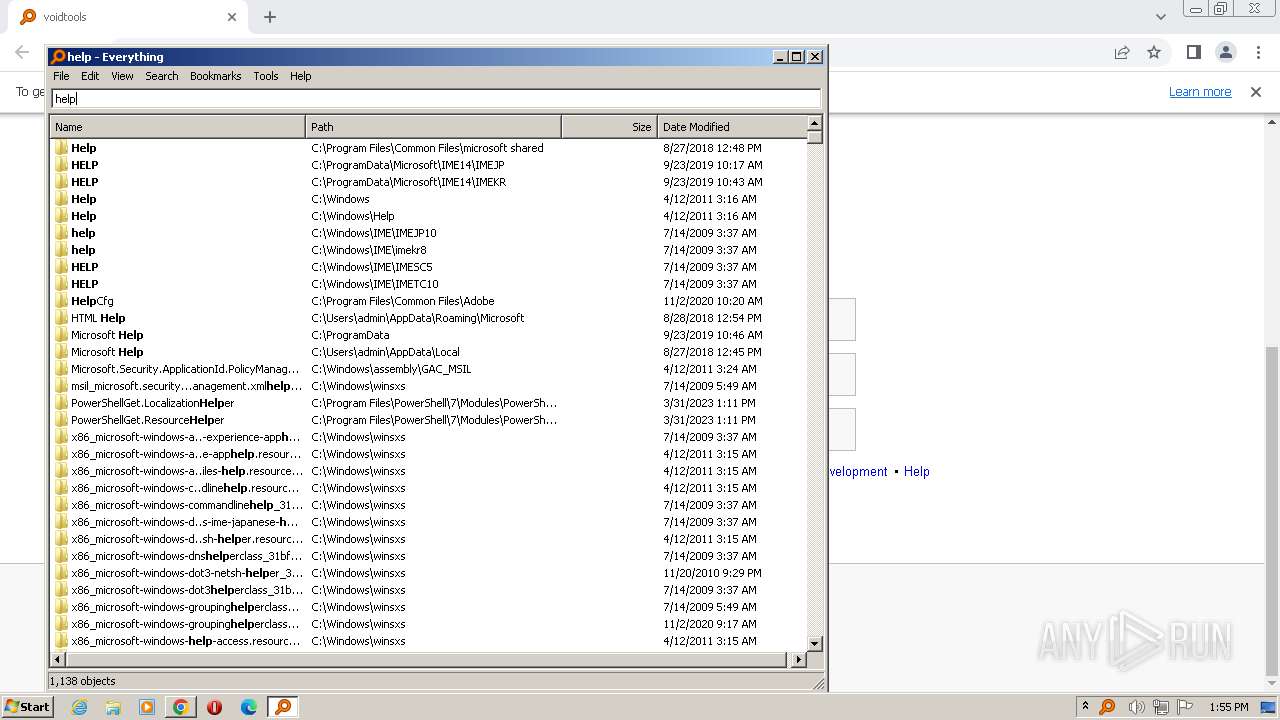Sort results by Name column header

177,127
